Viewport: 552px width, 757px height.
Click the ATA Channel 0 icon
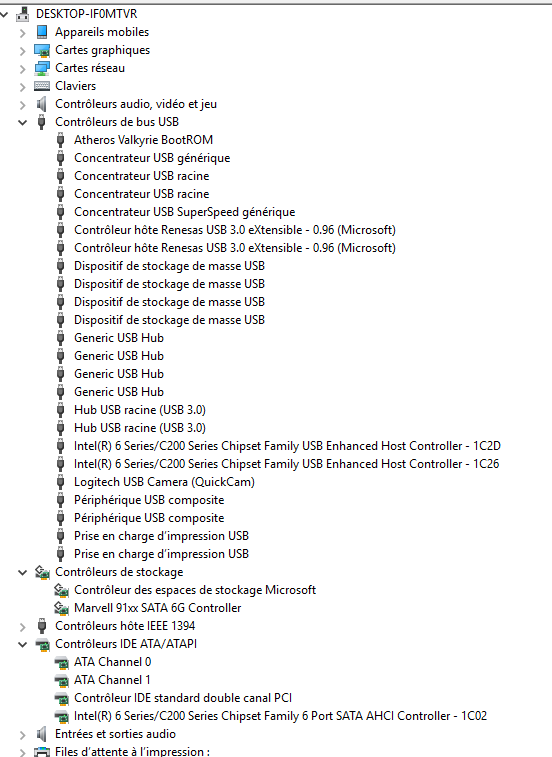tap(61, 662)
